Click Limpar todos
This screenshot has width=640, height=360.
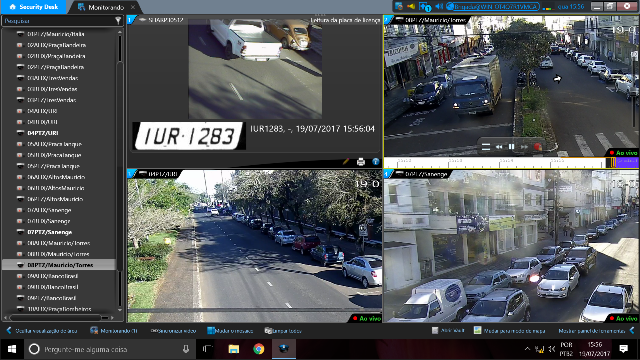click(283, 331)
